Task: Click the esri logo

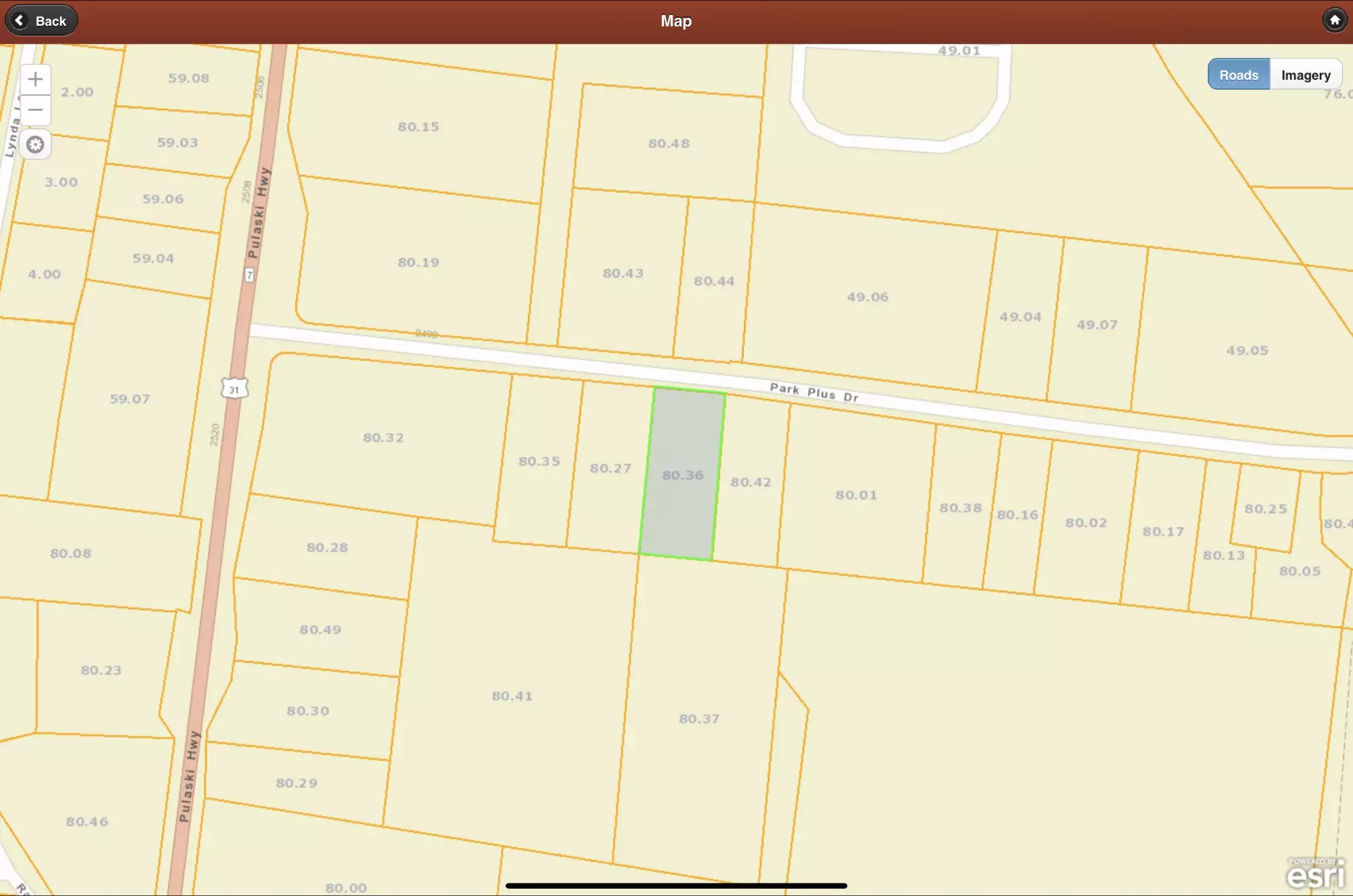Action: (1314, 874)
